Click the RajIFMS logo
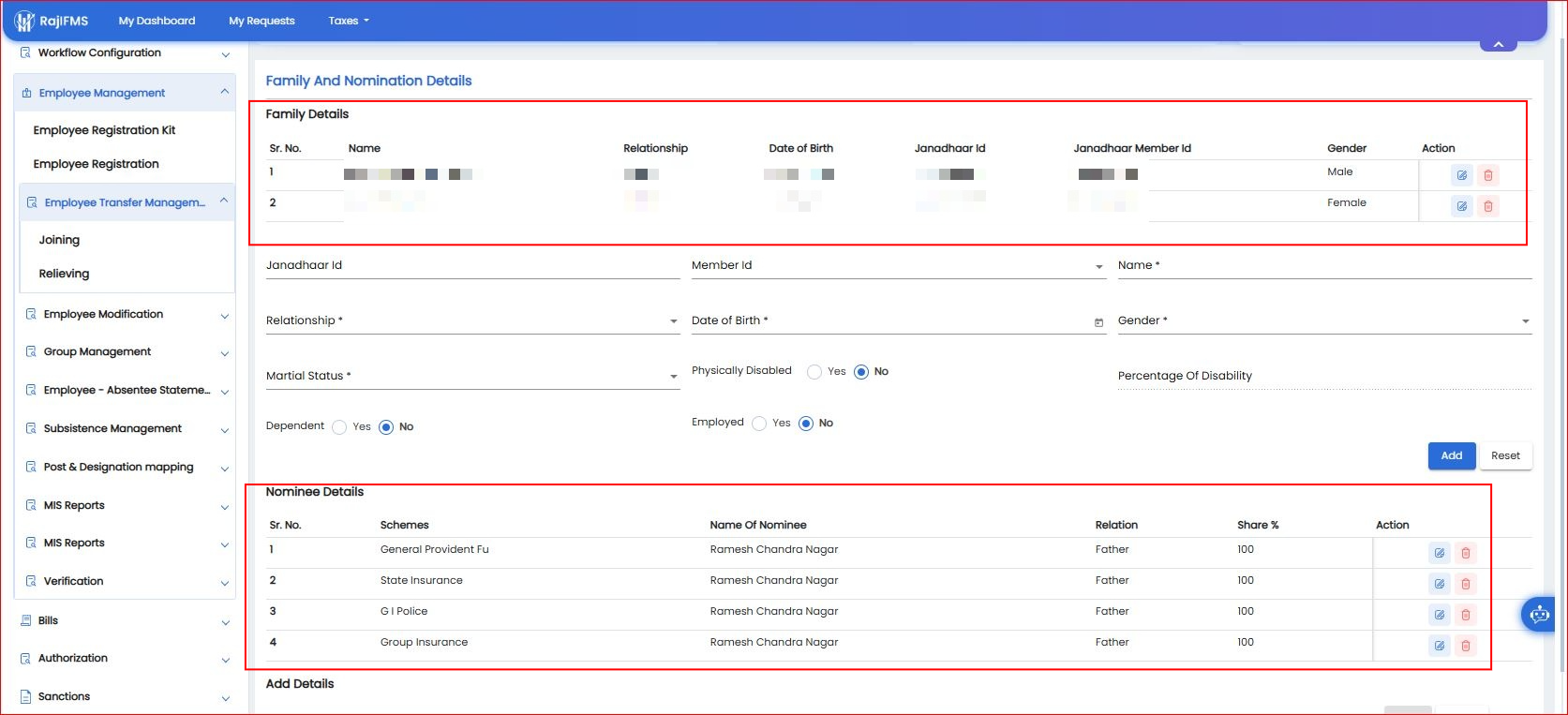The height and width of the screenshot is (715, 1568). (52, 21)
